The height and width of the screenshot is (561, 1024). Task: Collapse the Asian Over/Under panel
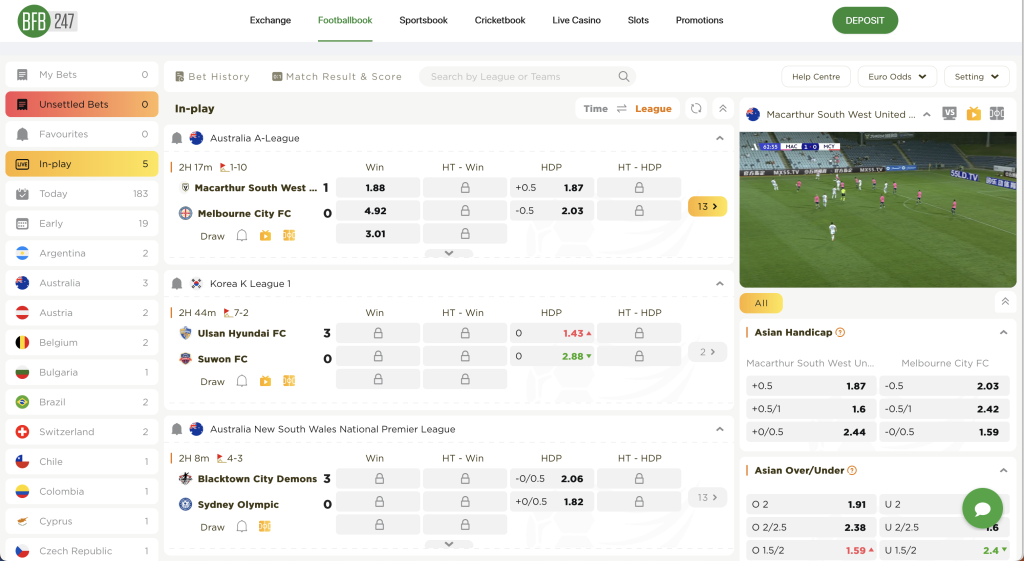[1003, 470]
